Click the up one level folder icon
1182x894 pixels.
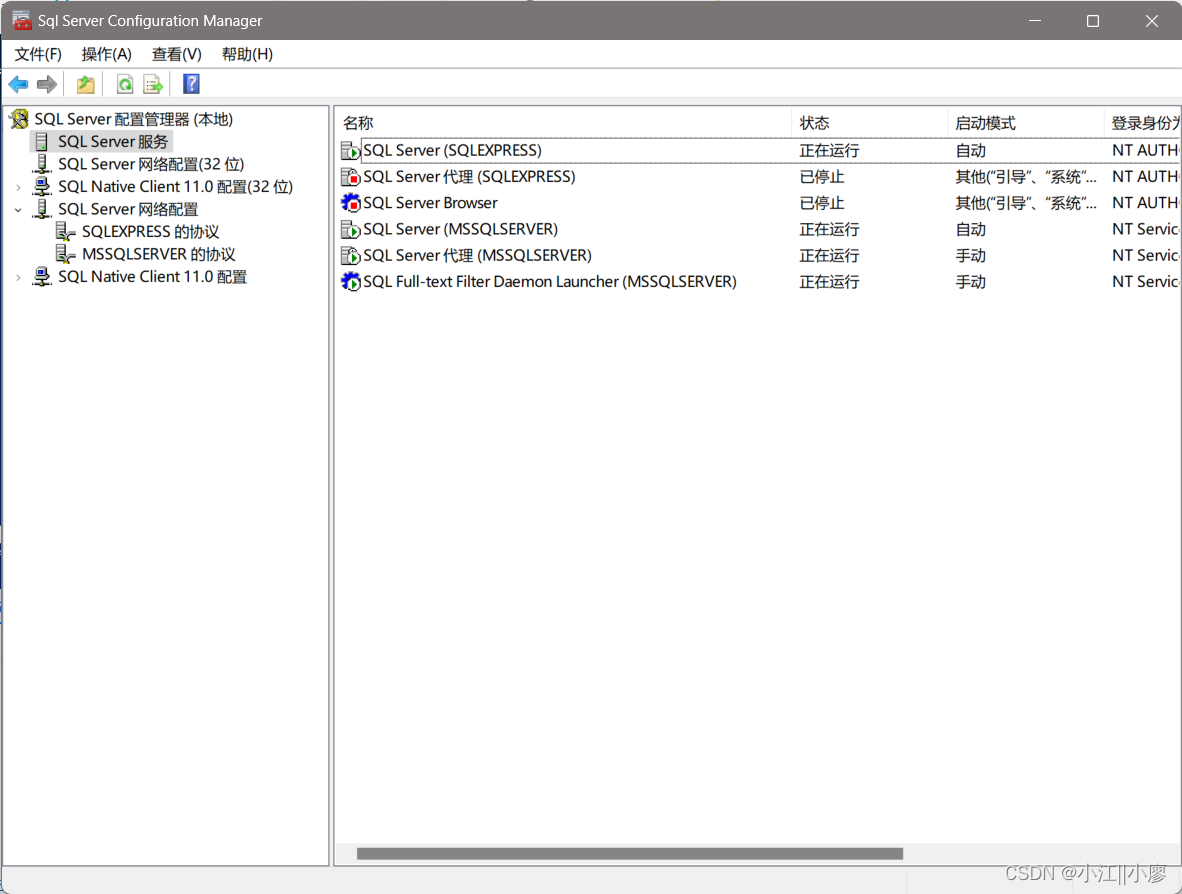click(x=85, y=84)
